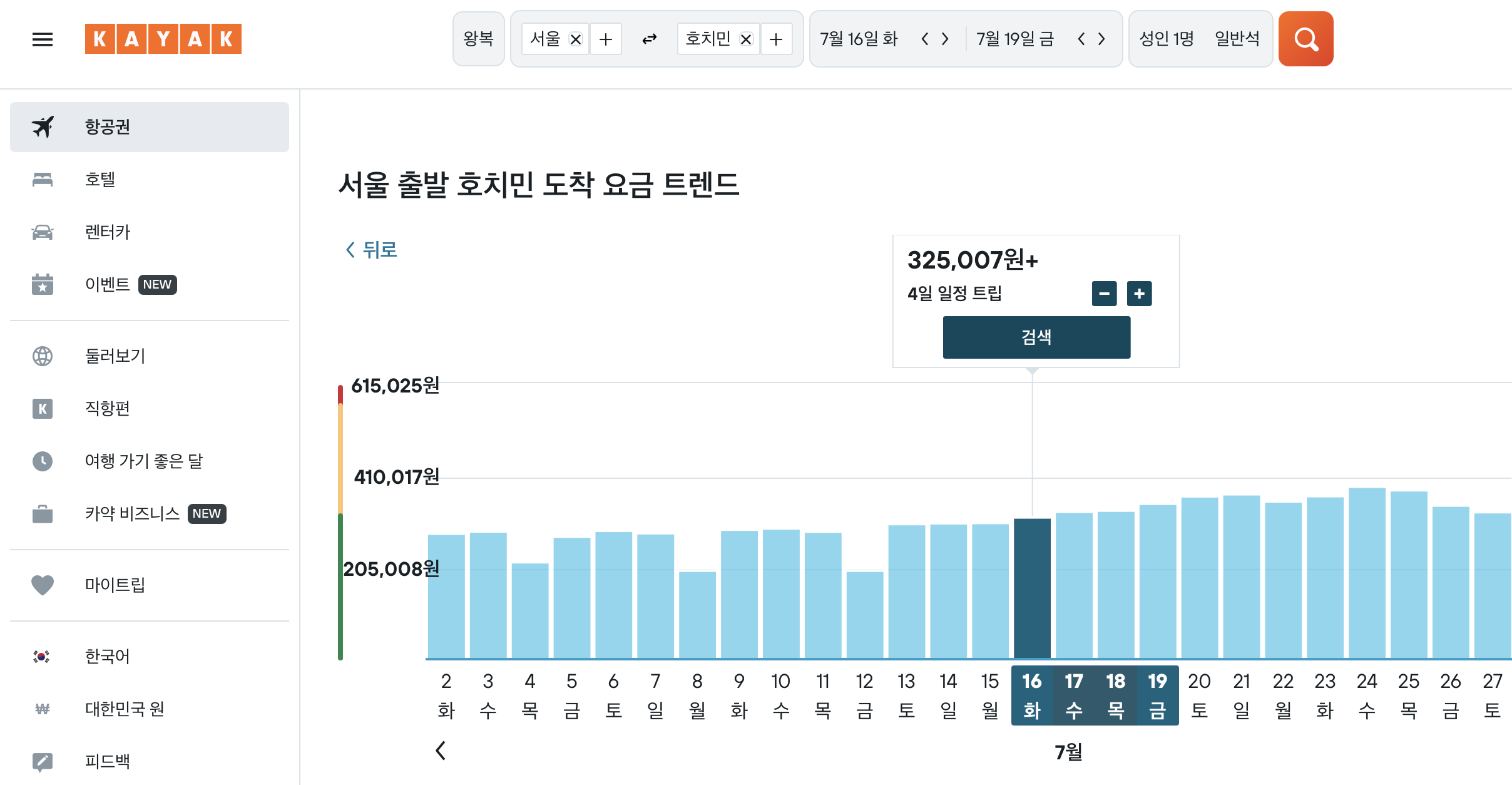This screenshot has height=785, width=1512.
Task: Click the orange search magnifier button
Action: 1305,39
